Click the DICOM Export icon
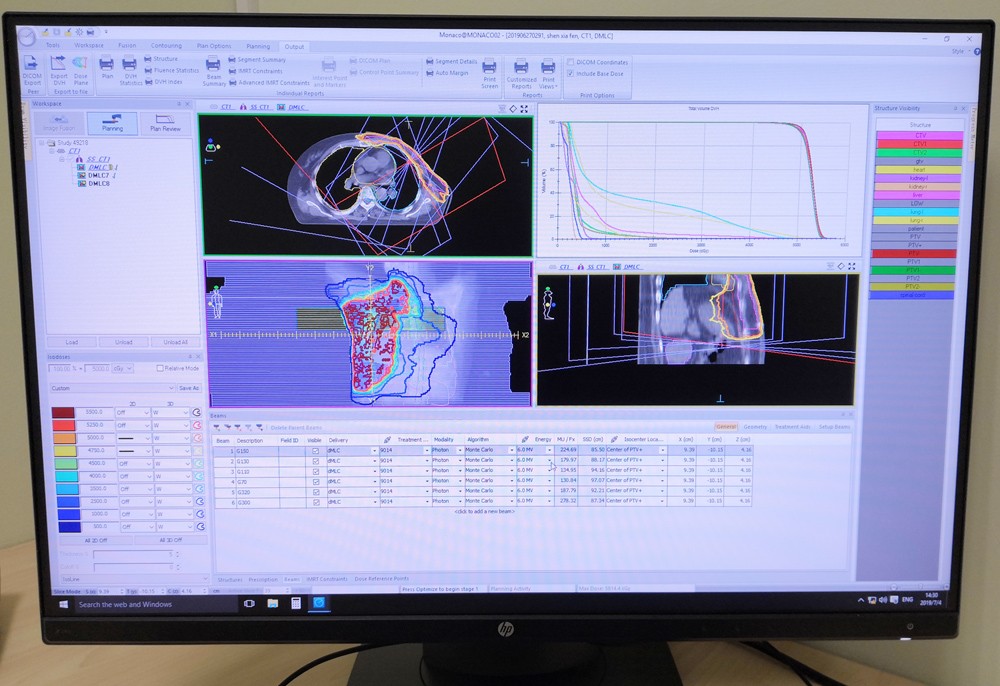1000x686 pixels. tap(32, 68)
